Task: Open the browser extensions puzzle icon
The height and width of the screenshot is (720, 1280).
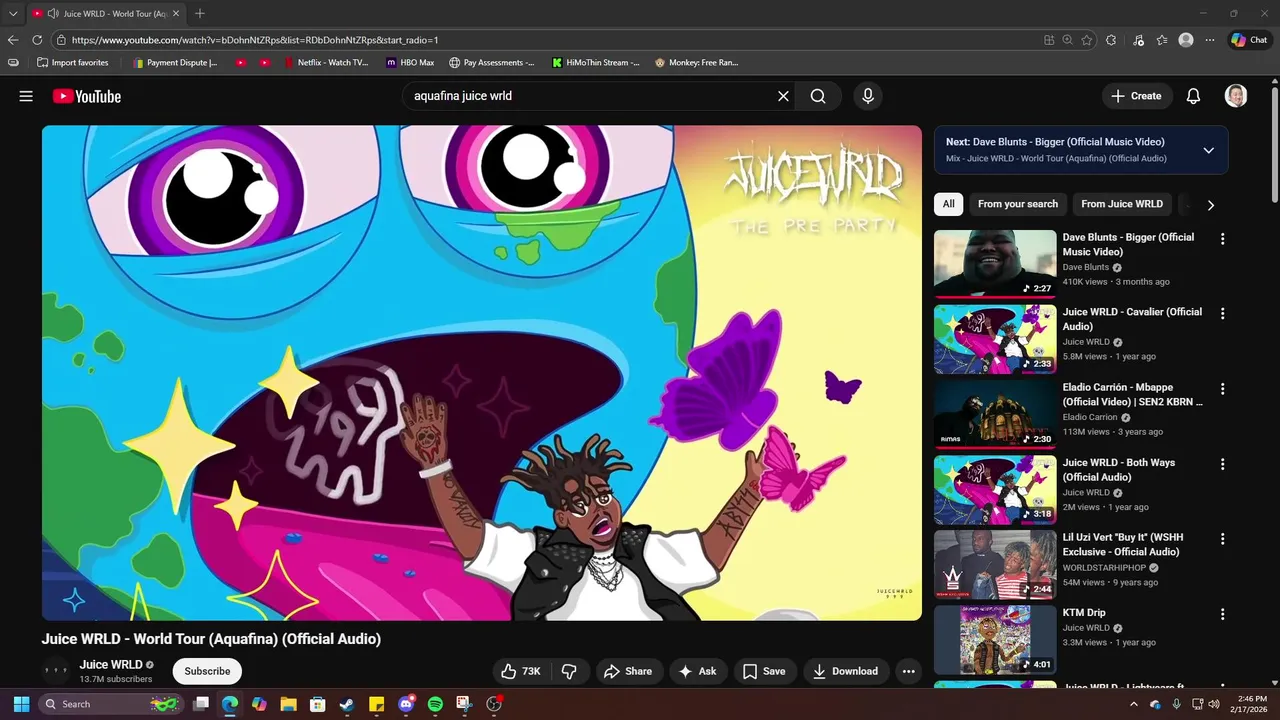Action: [x=1111, y=40]
